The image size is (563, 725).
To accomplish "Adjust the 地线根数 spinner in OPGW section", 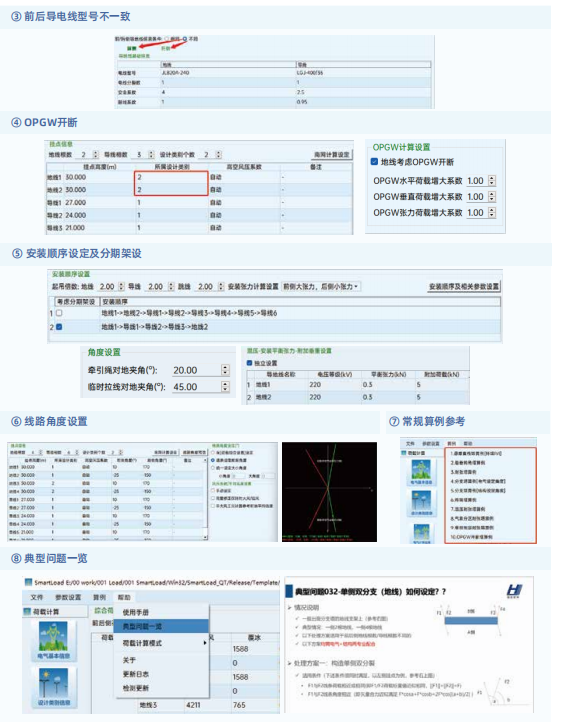I will click(x=96, y=154).
